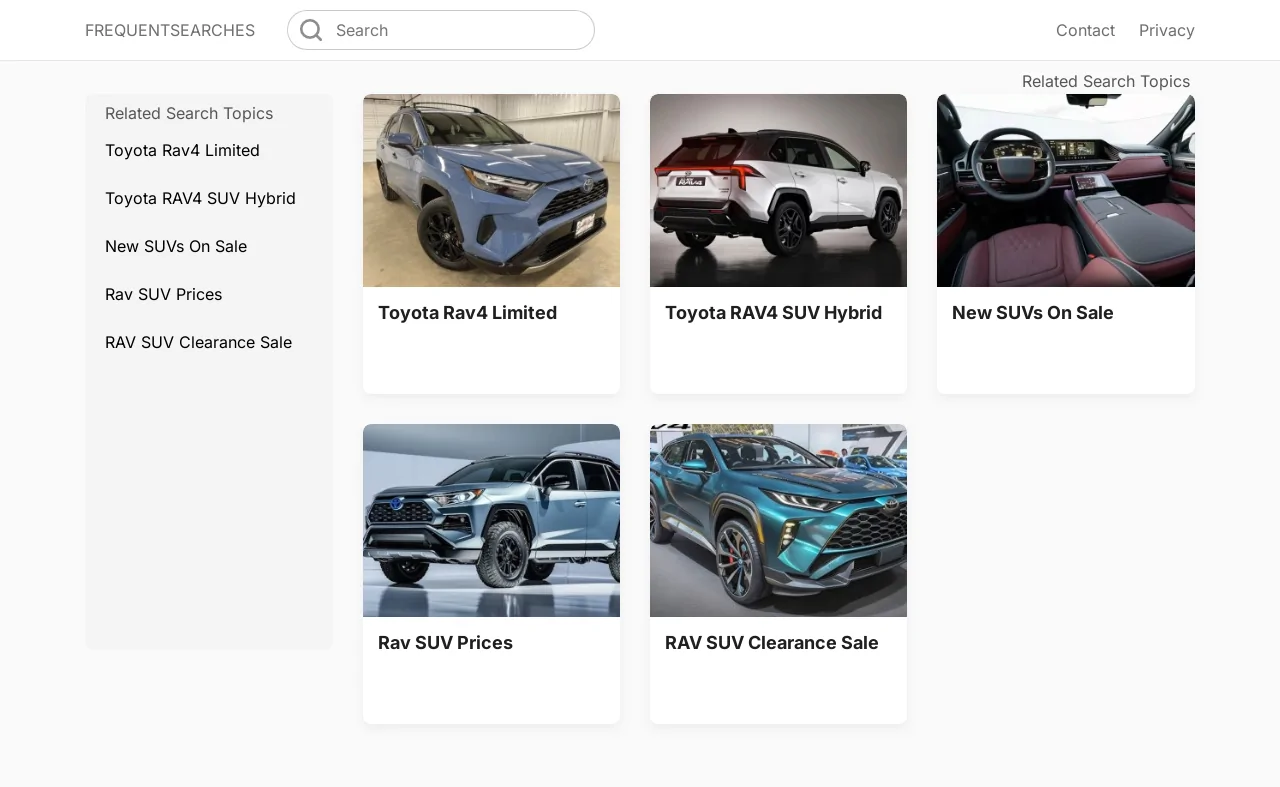The image size is (1280, 787).
Task: Click the Toyota RAV4 SUV Hybrid card title
Action: pos(773,313)
